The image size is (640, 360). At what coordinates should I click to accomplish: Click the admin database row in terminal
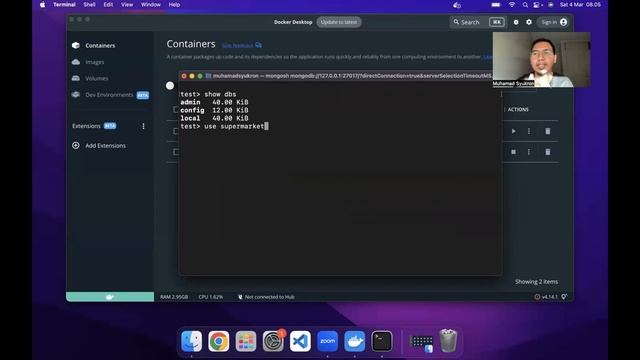click(x=214, y=102)
